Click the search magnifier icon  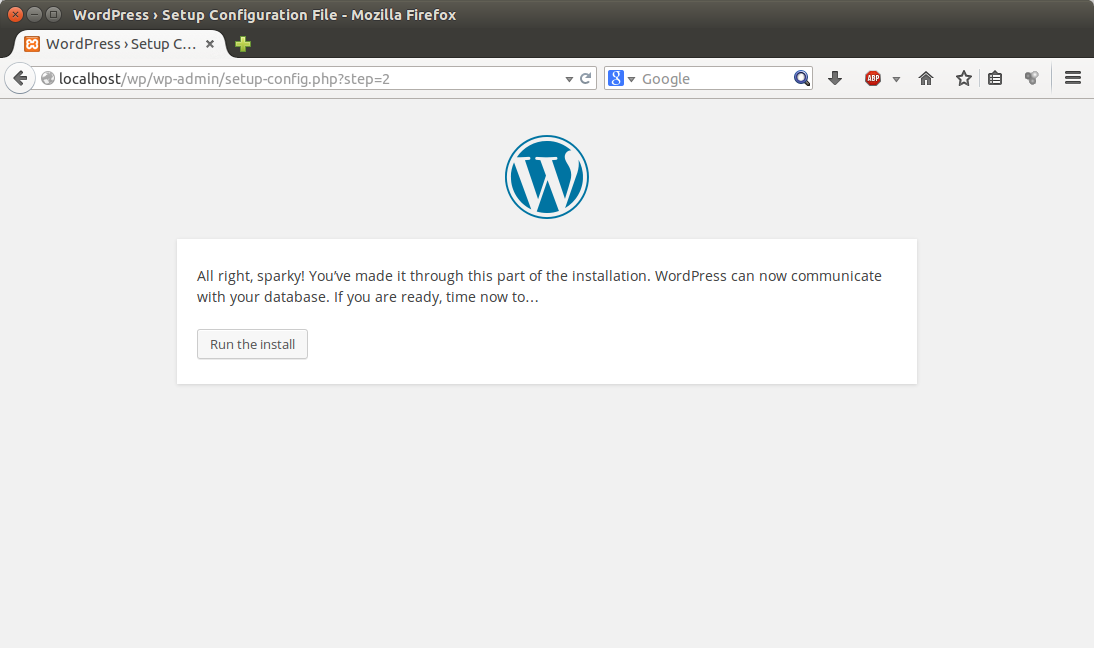coord(802,78)
